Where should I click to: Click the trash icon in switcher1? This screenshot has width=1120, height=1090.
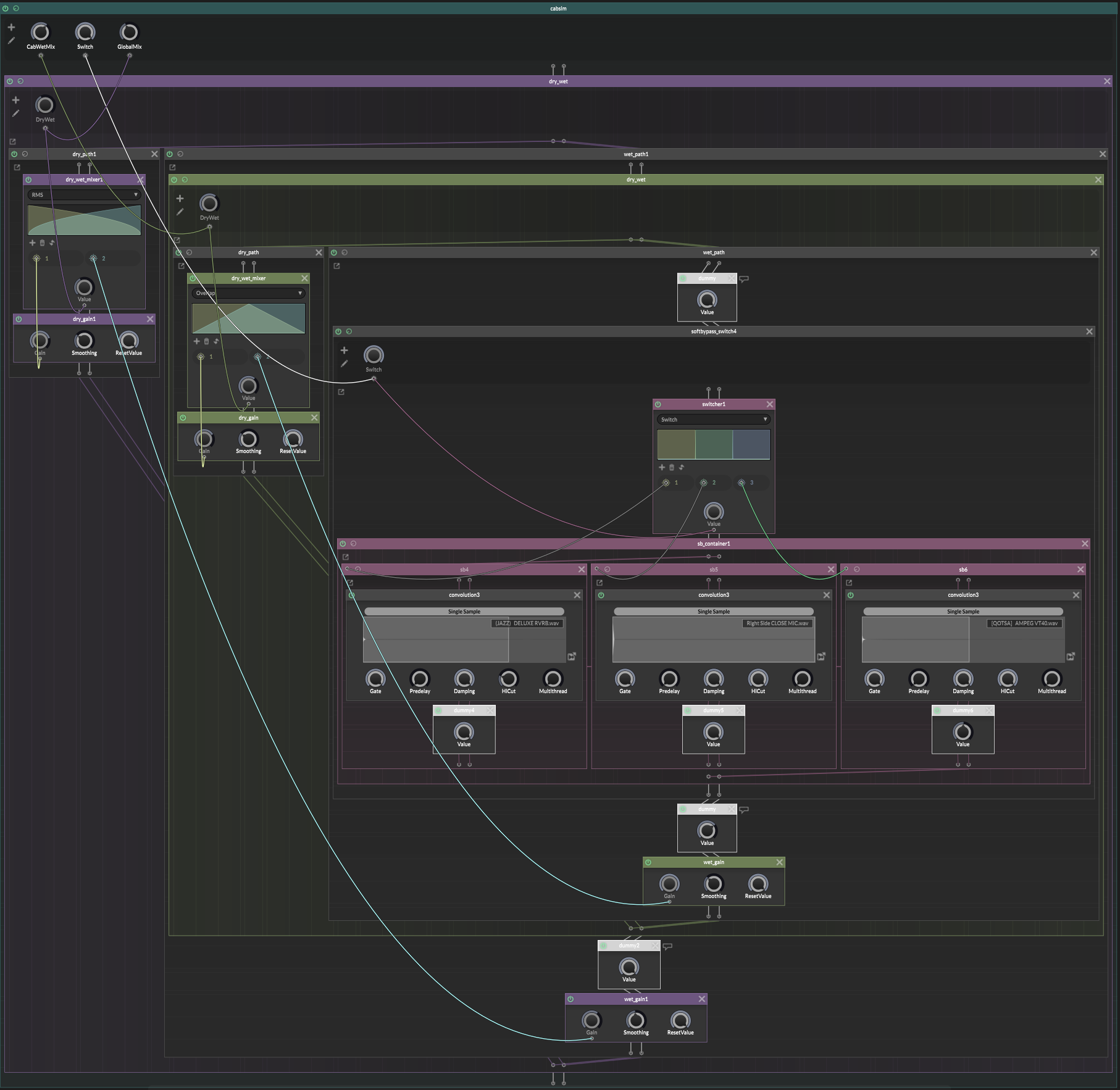pyautogui.click(x=672, y=467)
